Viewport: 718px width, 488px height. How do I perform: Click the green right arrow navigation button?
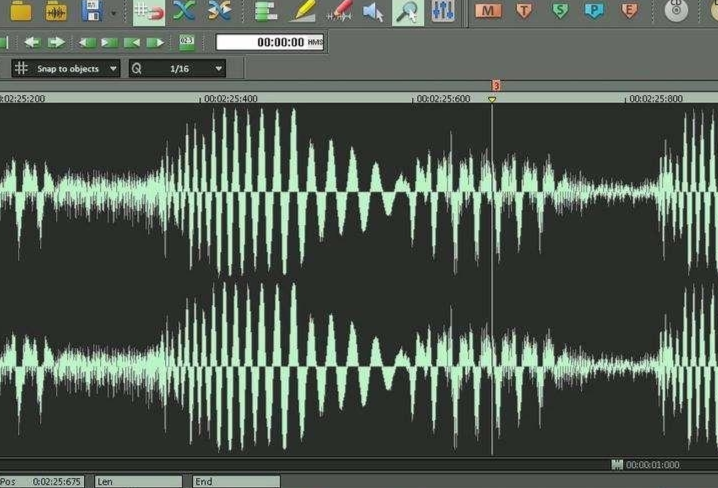[x=56, y=43]
